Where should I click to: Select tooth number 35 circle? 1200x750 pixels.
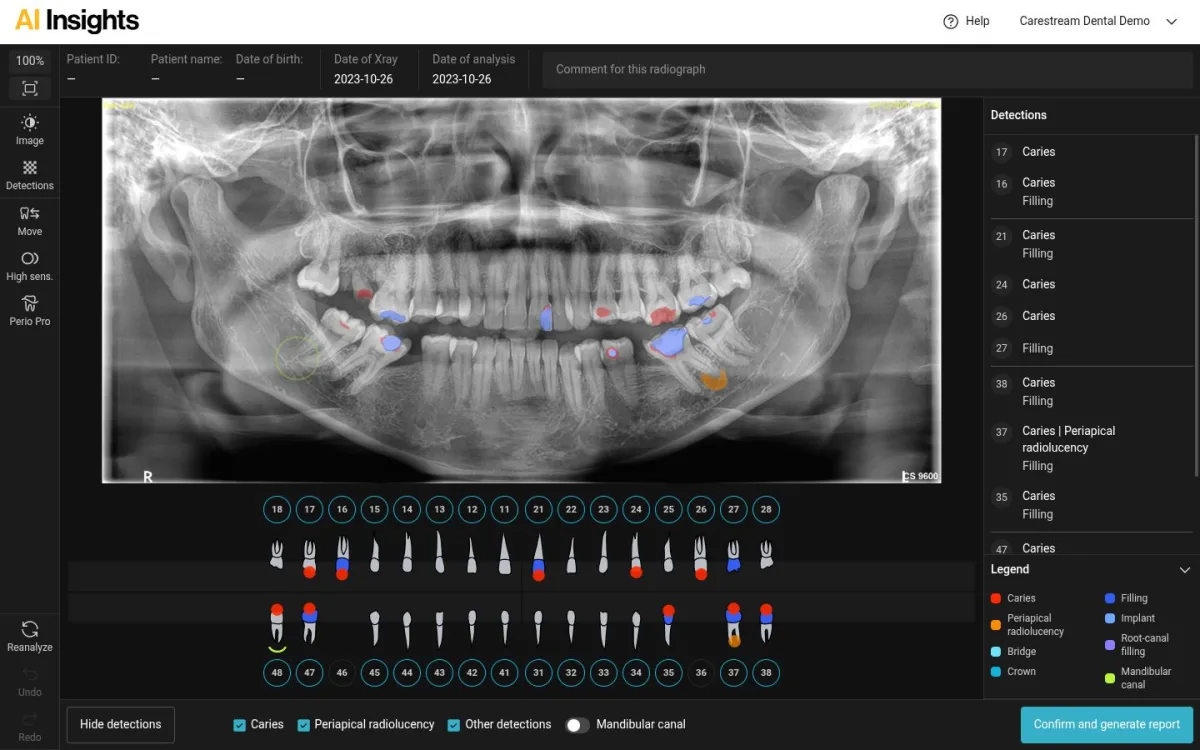point(668,673)
